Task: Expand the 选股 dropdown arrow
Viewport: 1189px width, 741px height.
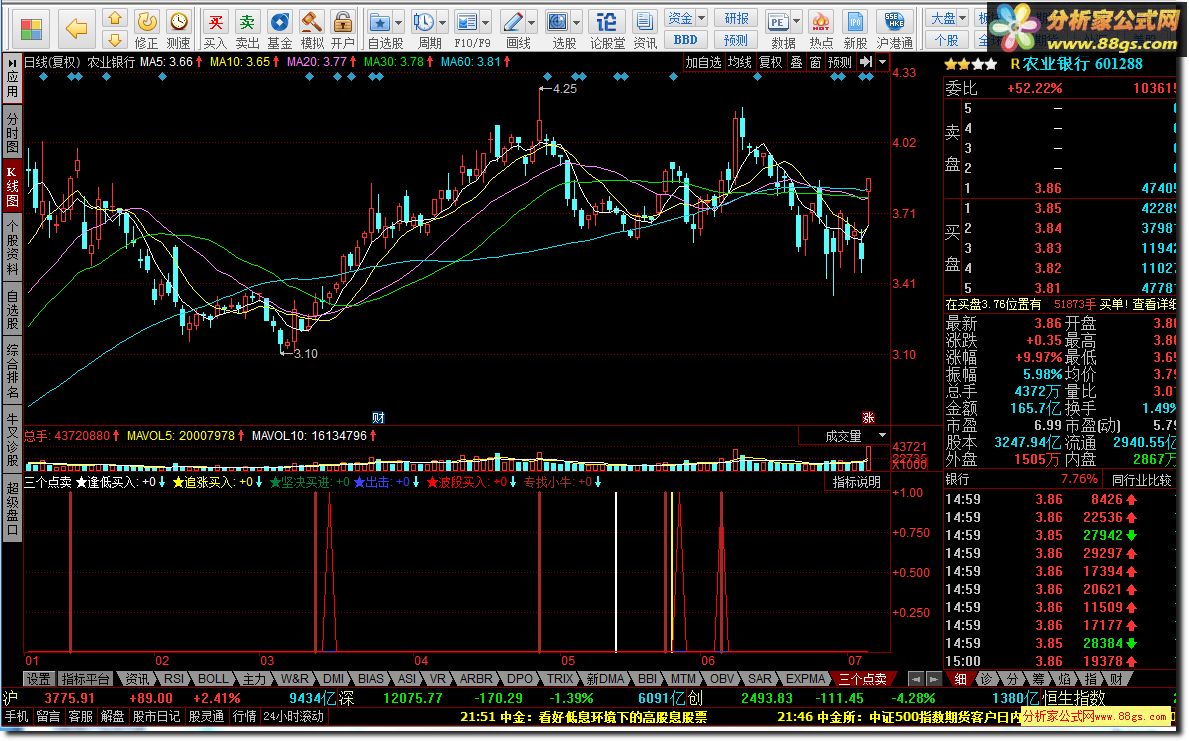Action: pyautogui.click(x=576, y=23)
